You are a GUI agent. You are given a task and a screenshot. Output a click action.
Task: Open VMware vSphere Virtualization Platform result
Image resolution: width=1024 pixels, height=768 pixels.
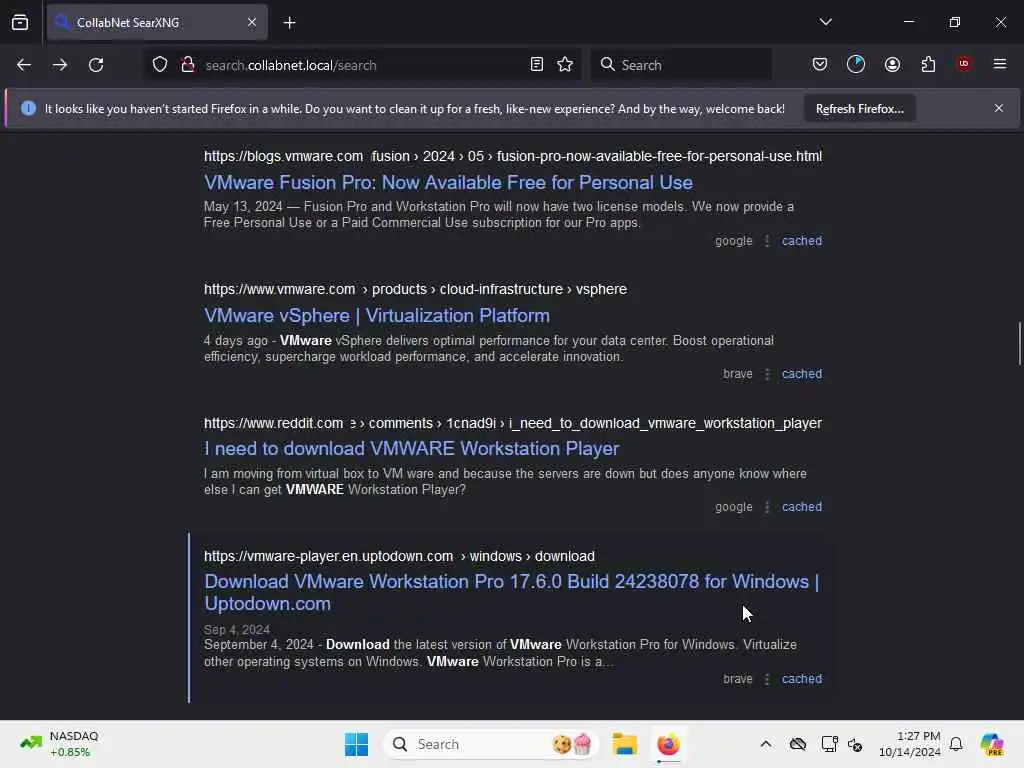pos(376,315)
